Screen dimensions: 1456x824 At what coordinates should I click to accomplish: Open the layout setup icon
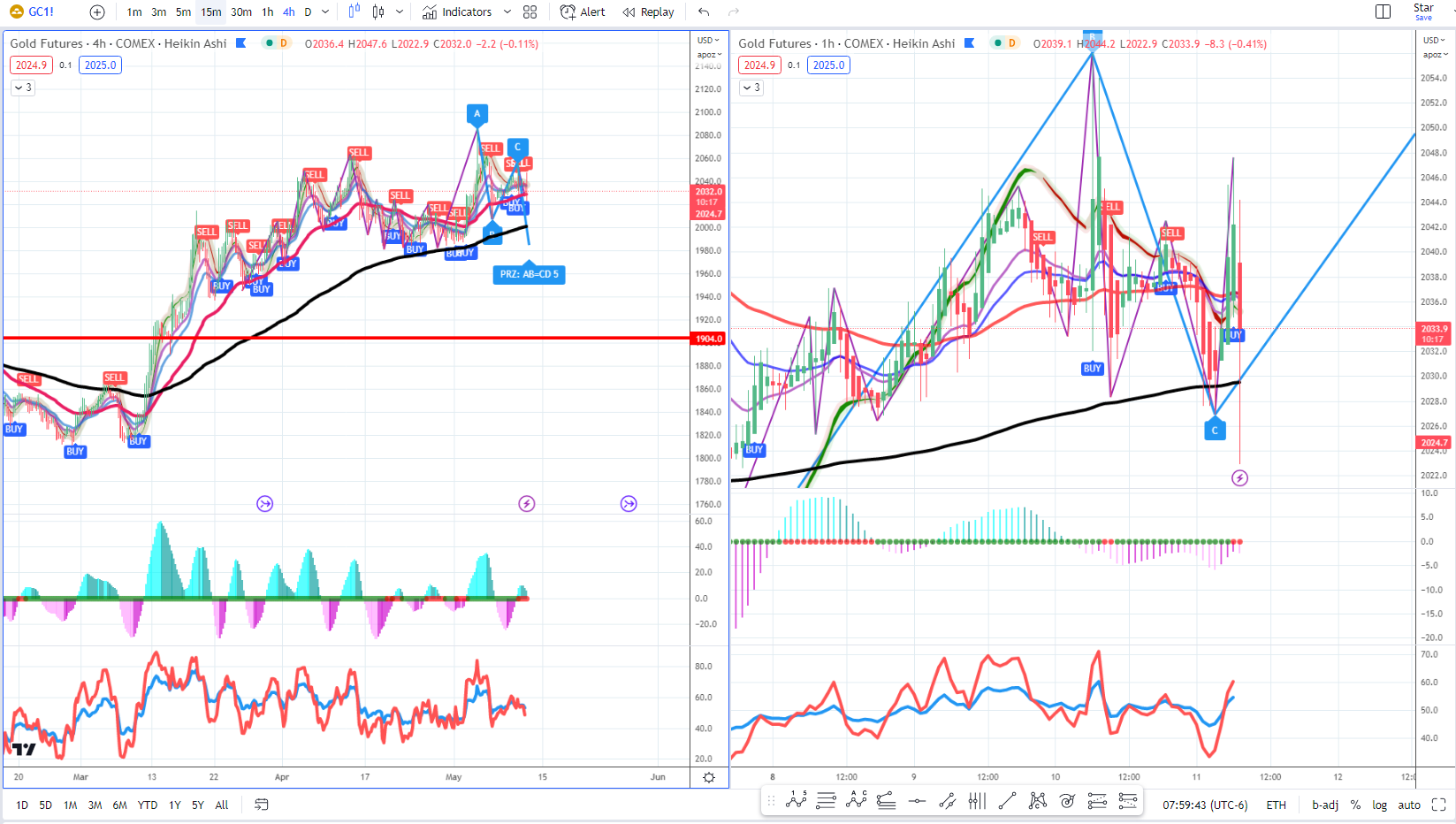pyautogui.click(x=1384, y=11)
